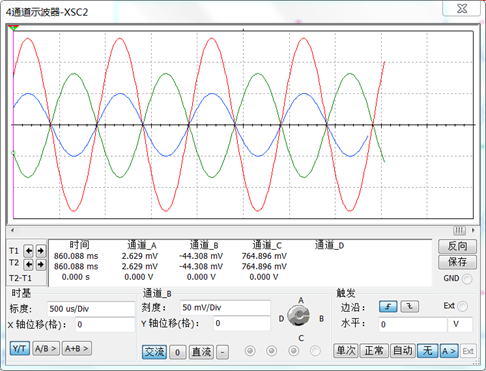The height and width of the screenshot is (371, 486).
Task: Click the channel selector rotary knob
Action: pyautogui.click(x=299, y=316)
